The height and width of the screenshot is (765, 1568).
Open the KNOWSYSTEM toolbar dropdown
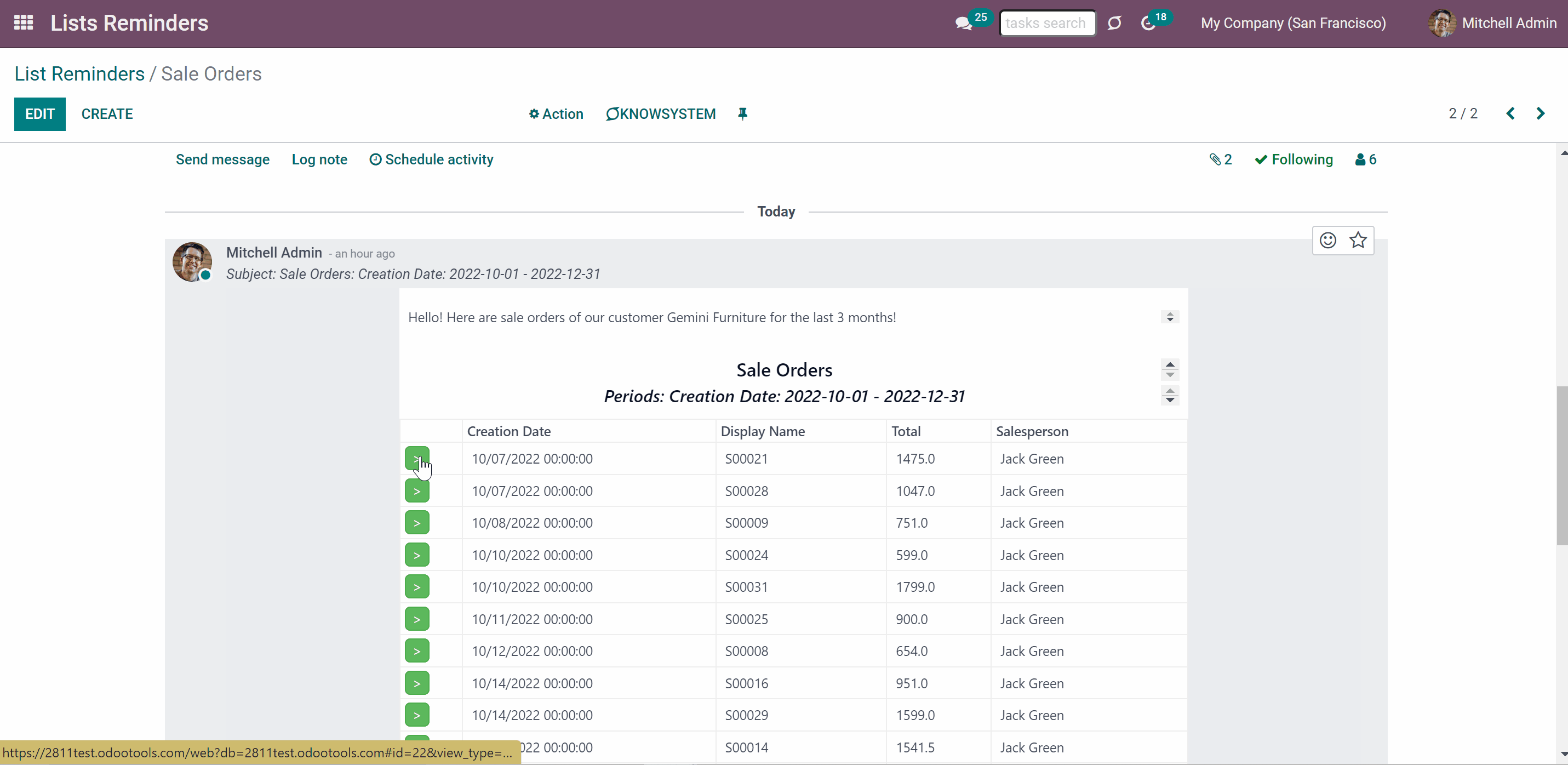pyautogui.click(x=660, y=114)
